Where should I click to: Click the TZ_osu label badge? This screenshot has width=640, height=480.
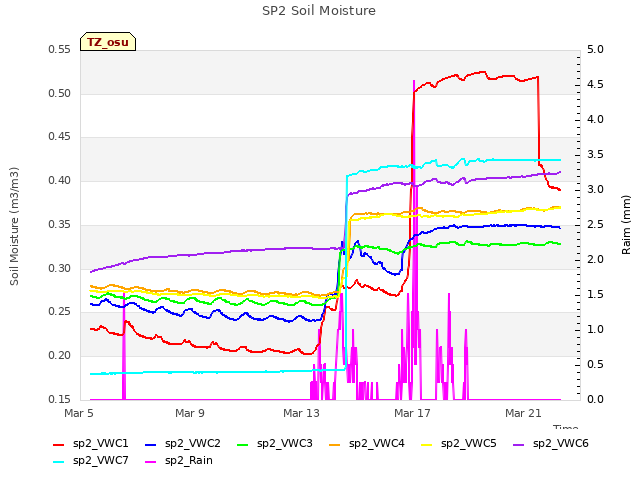[x=108, y=42]
